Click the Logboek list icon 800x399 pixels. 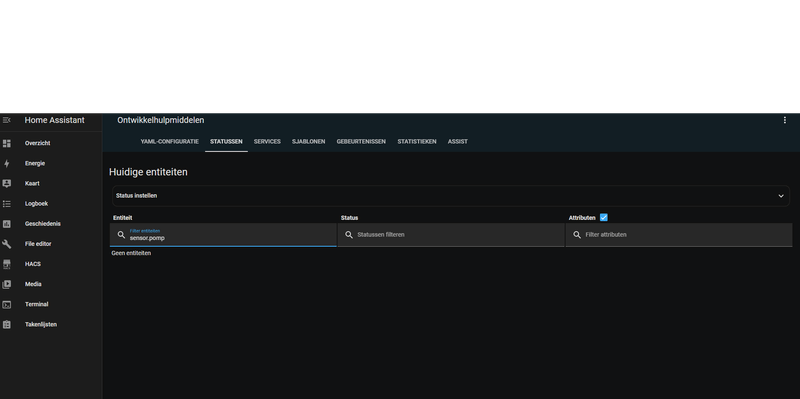coord(7,204)
